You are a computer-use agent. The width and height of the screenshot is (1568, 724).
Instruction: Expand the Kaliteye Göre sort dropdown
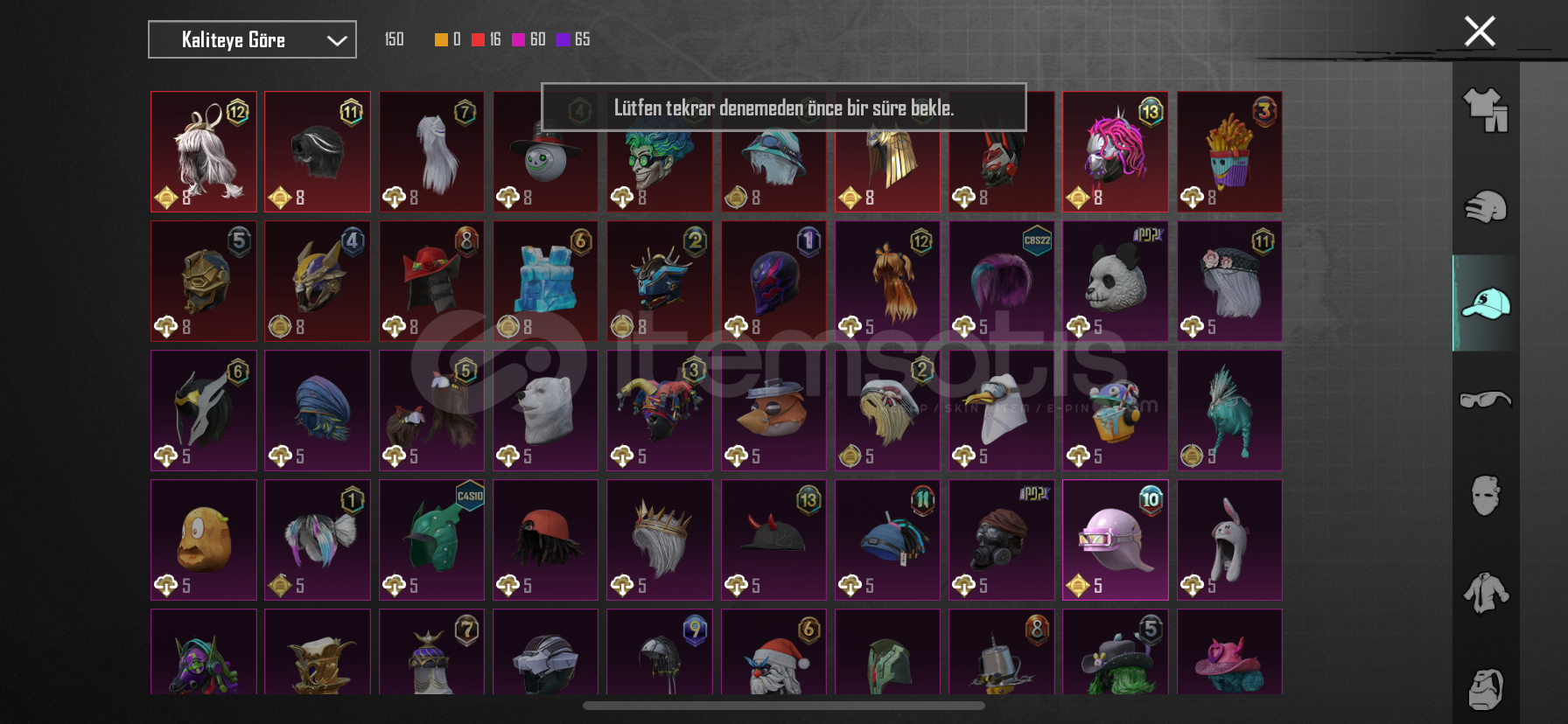[252, 39]
